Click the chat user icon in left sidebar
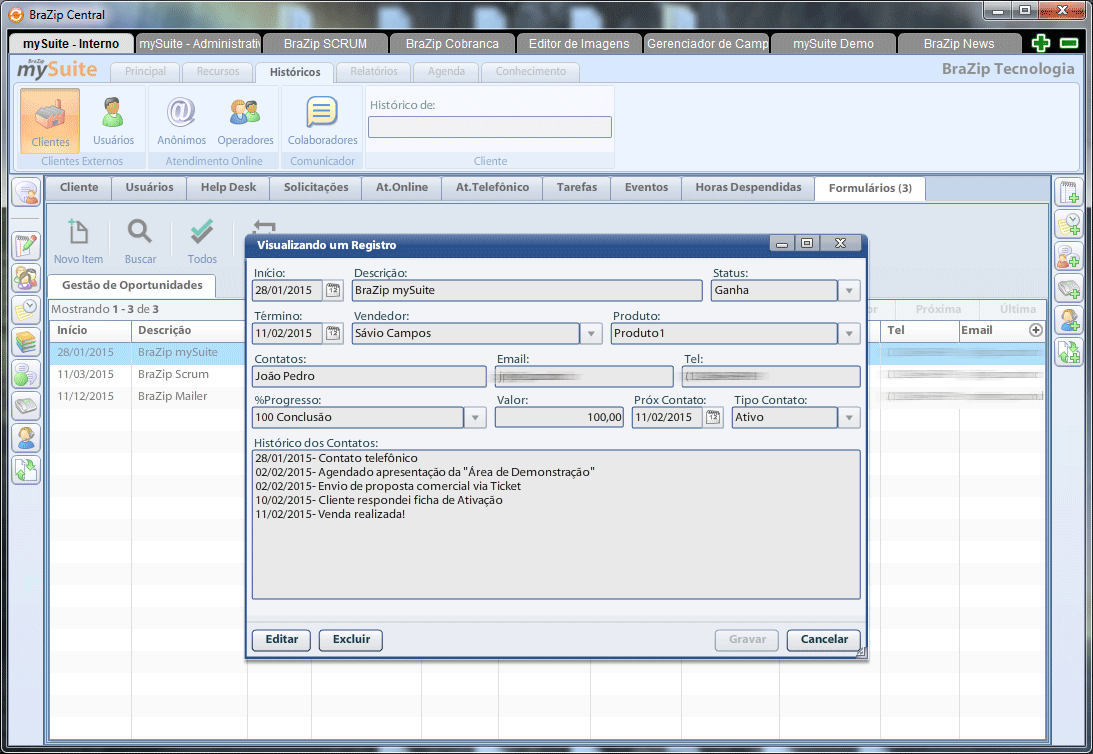The height and width of the screenshot is (754, 1093). [x=26, y=192]
